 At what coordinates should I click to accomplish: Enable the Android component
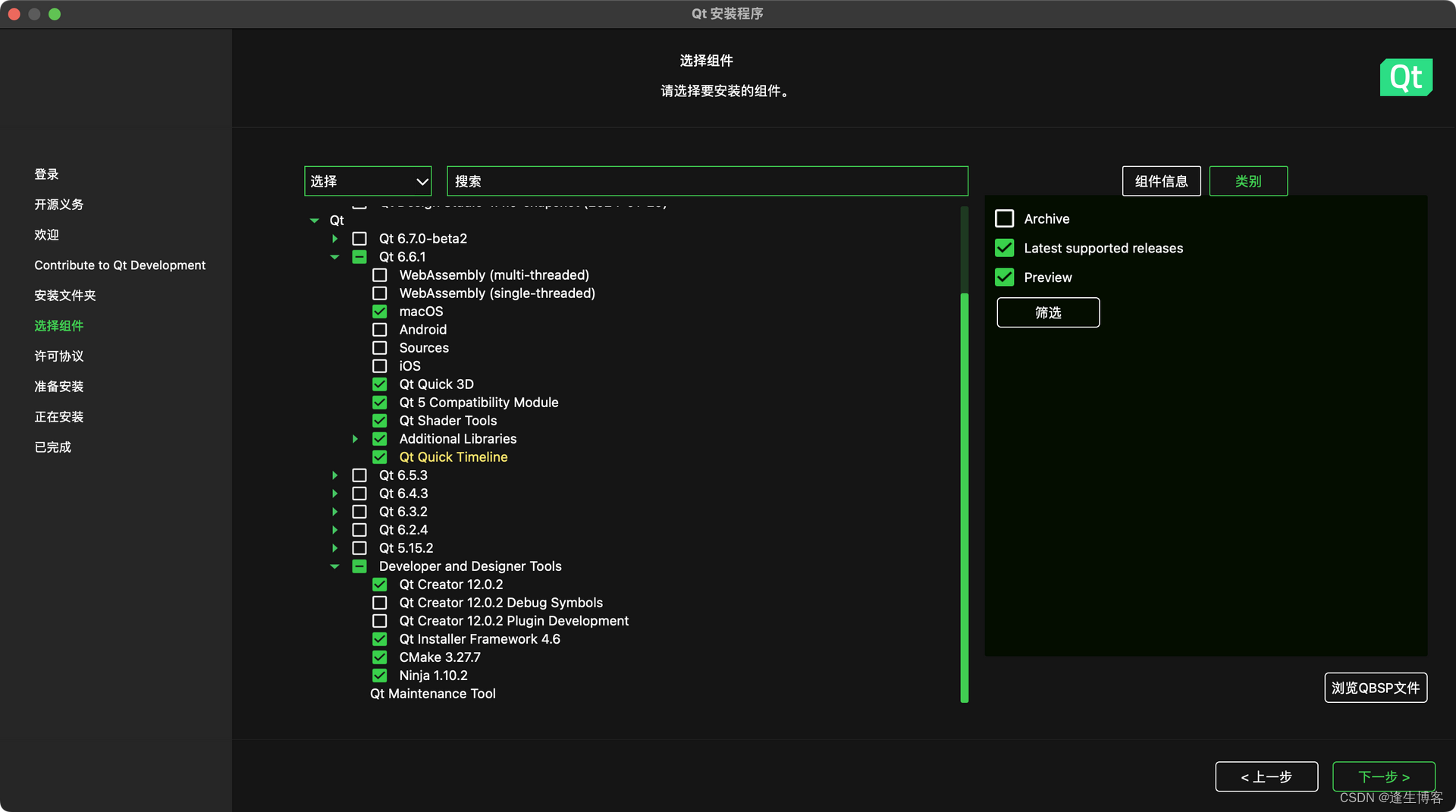pyautogui.click(x=379, y=329)
